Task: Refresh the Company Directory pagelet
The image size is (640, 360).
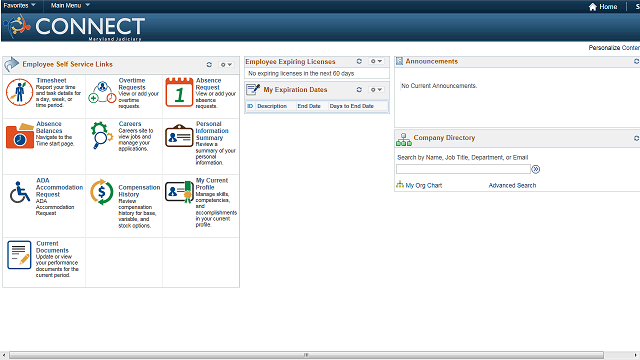Action: pos(636,138)
